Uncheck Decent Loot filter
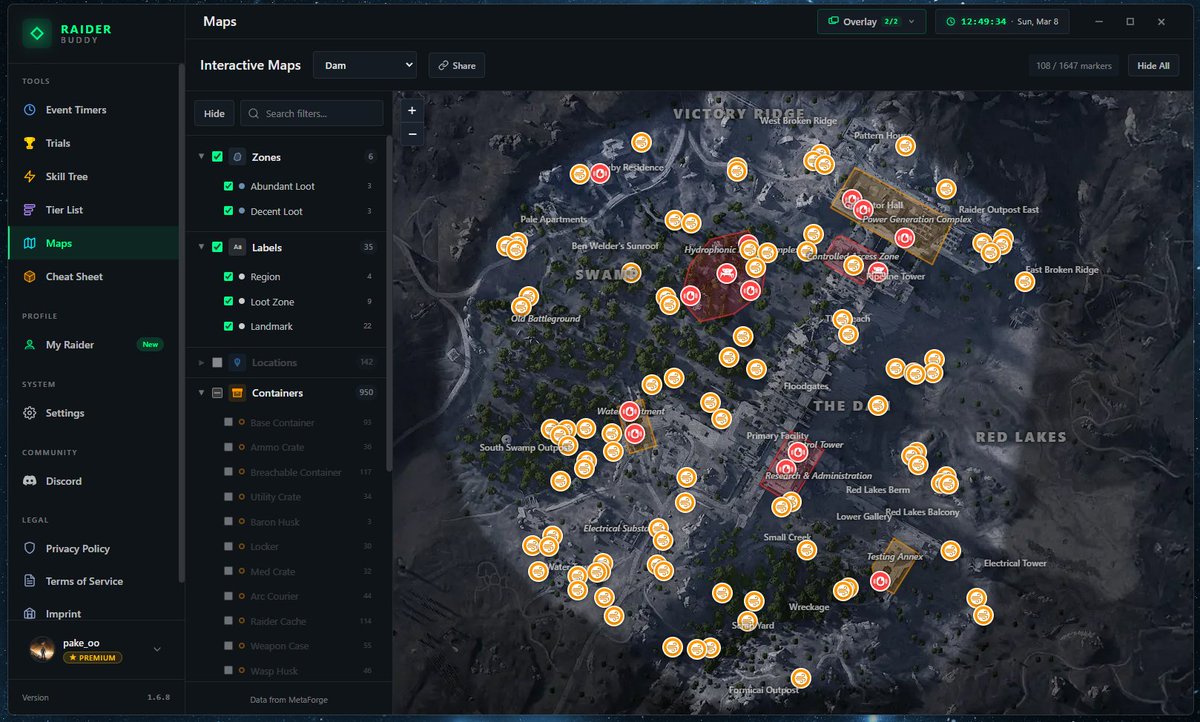This screenshot has height=722, width=1200. [x=229, y=211]
